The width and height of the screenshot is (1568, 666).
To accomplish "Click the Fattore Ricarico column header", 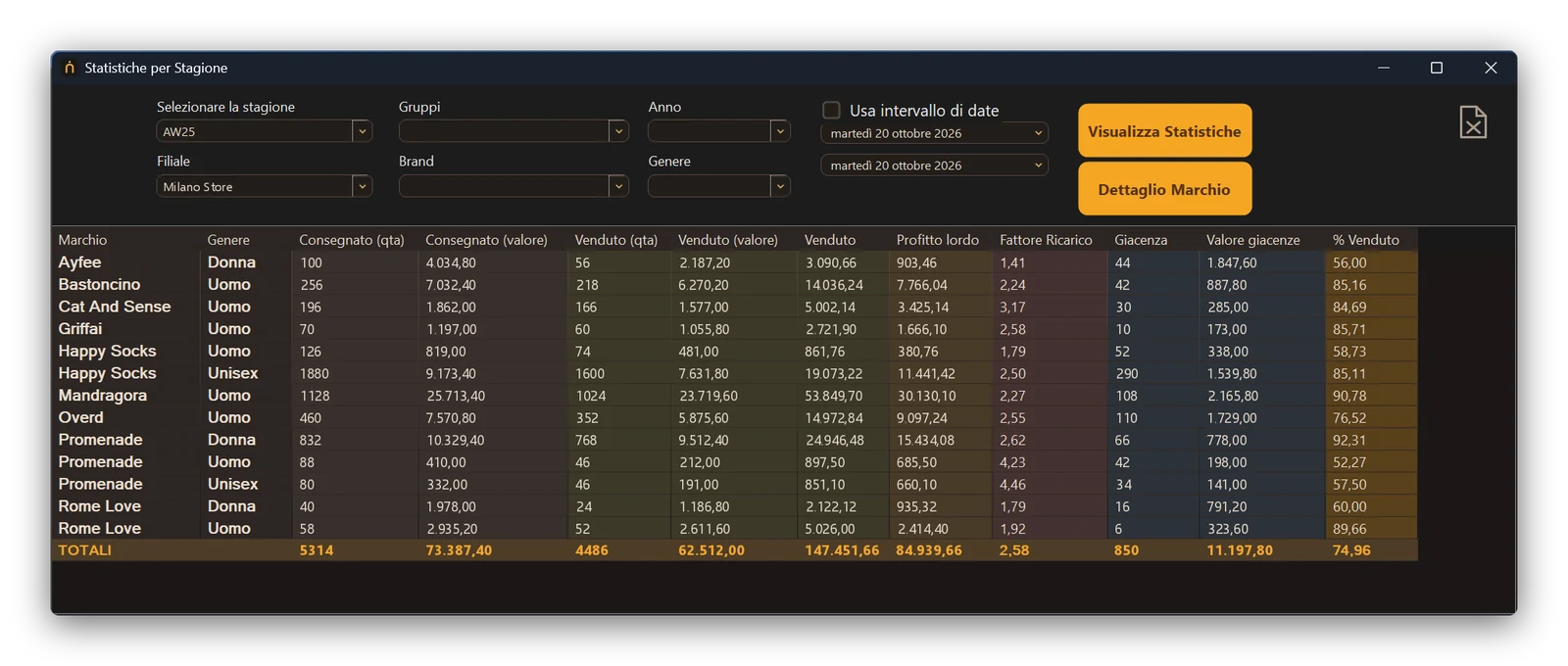I will point(1046,240).
